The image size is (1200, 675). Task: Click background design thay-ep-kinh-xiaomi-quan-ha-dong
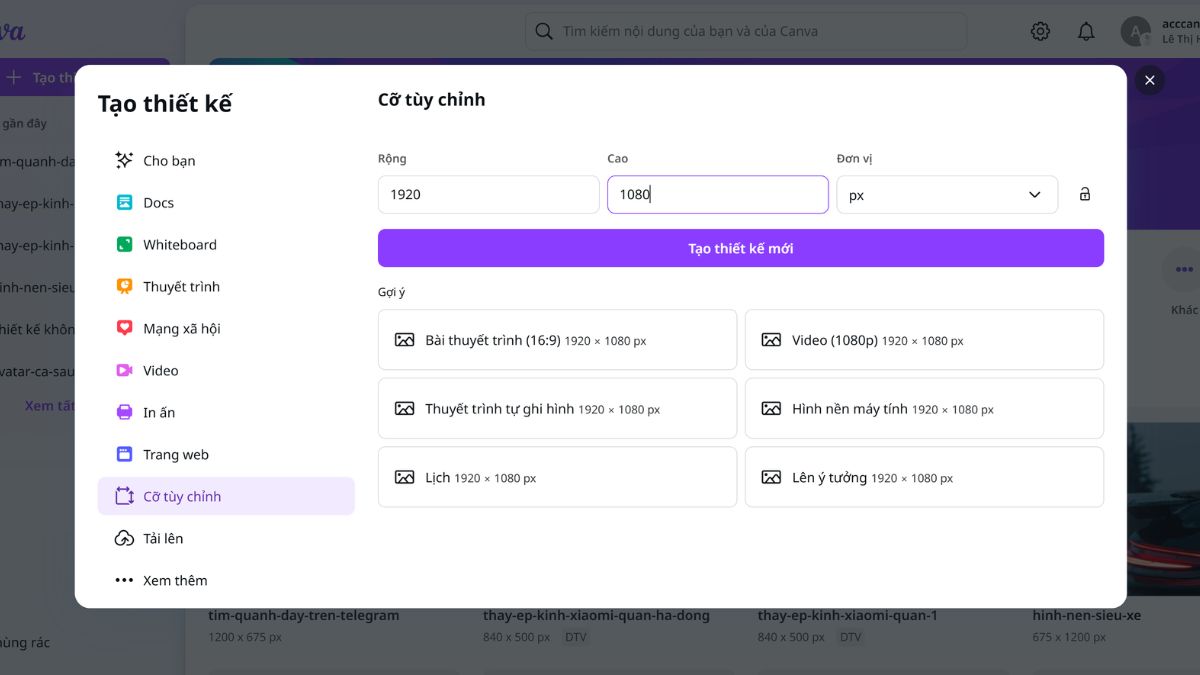[x=596, y=615]
